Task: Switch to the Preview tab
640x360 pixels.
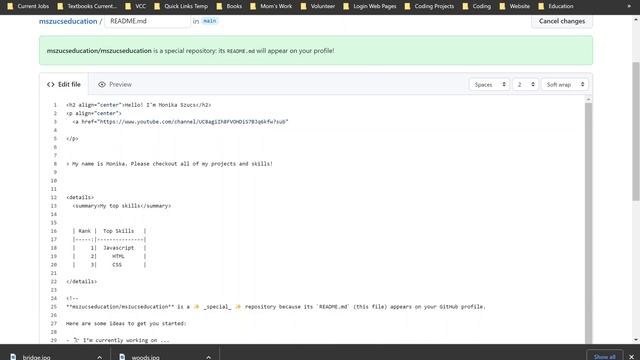Action: pyautogui.click(x=115, y=84)
